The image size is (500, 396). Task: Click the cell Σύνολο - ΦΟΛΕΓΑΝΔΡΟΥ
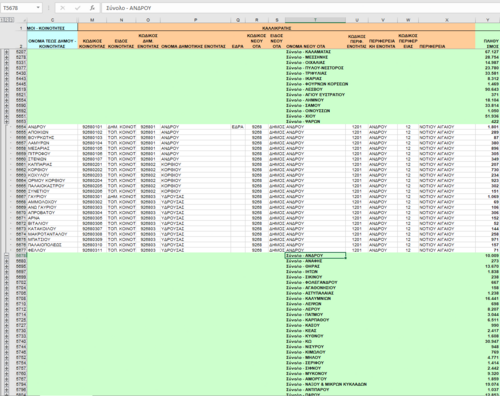(315, 282)
